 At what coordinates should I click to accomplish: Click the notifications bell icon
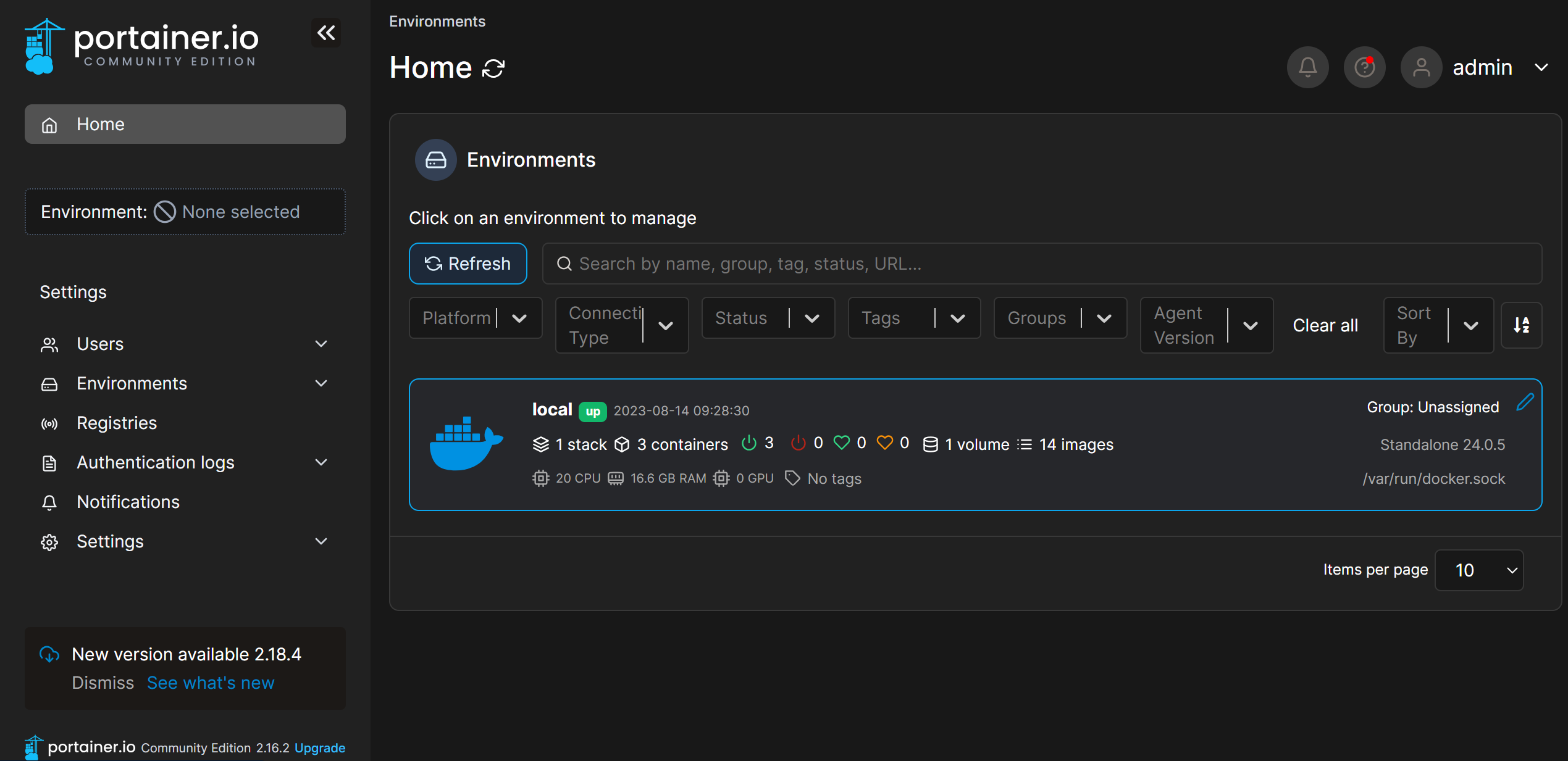pyautogui.click(x=1307, y=67)
